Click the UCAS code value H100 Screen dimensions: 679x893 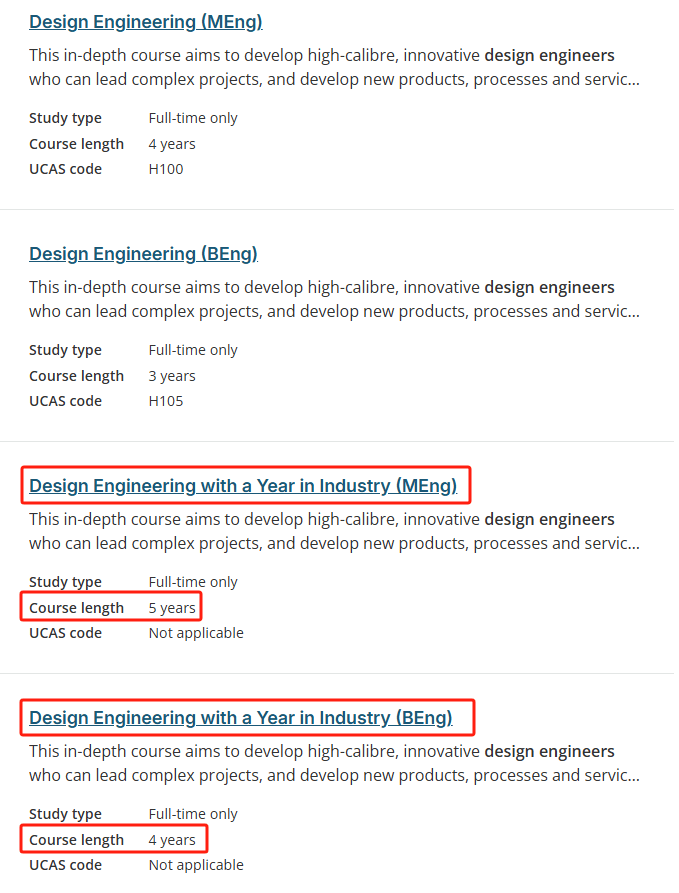tap(166, 169)
